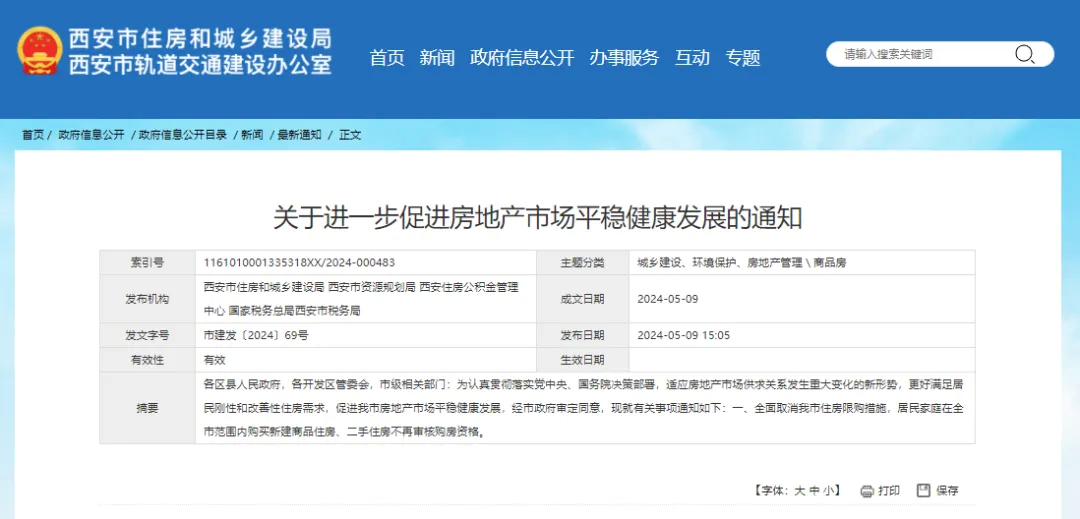This screenshot has height=519, width=1080.
Task: Open the 互动 navigation item
Action: (692, 58)
